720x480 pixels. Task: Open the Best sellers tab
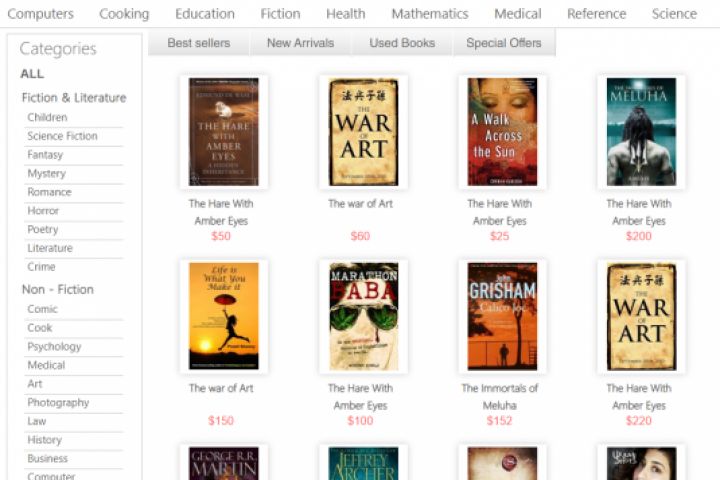point(199,43)
